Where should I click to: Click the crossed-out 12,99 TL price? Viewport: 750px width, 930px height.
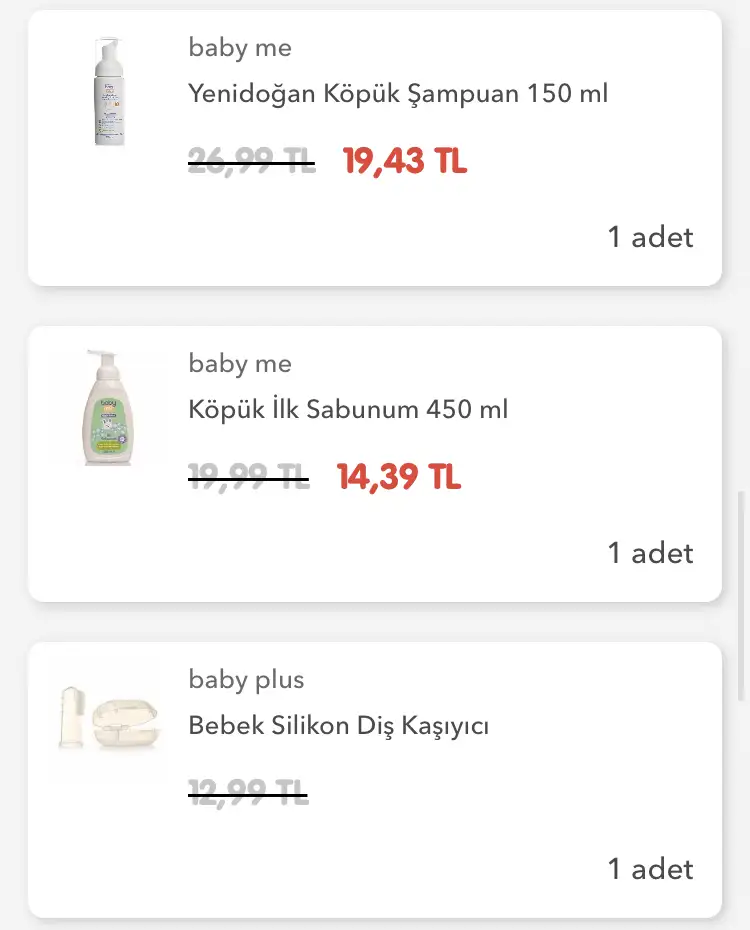[248, 795]
